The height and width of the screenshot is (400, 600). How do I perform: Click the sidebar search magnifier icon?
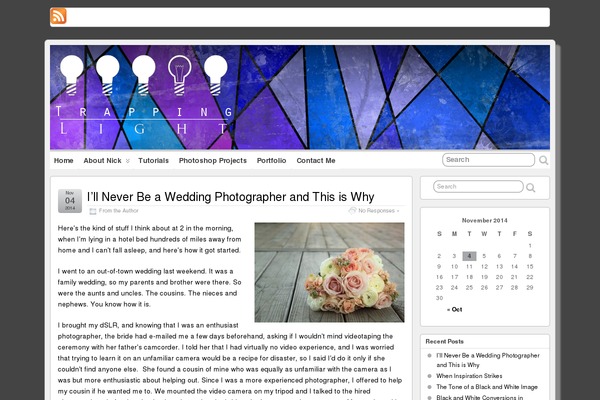click(530, 188)
